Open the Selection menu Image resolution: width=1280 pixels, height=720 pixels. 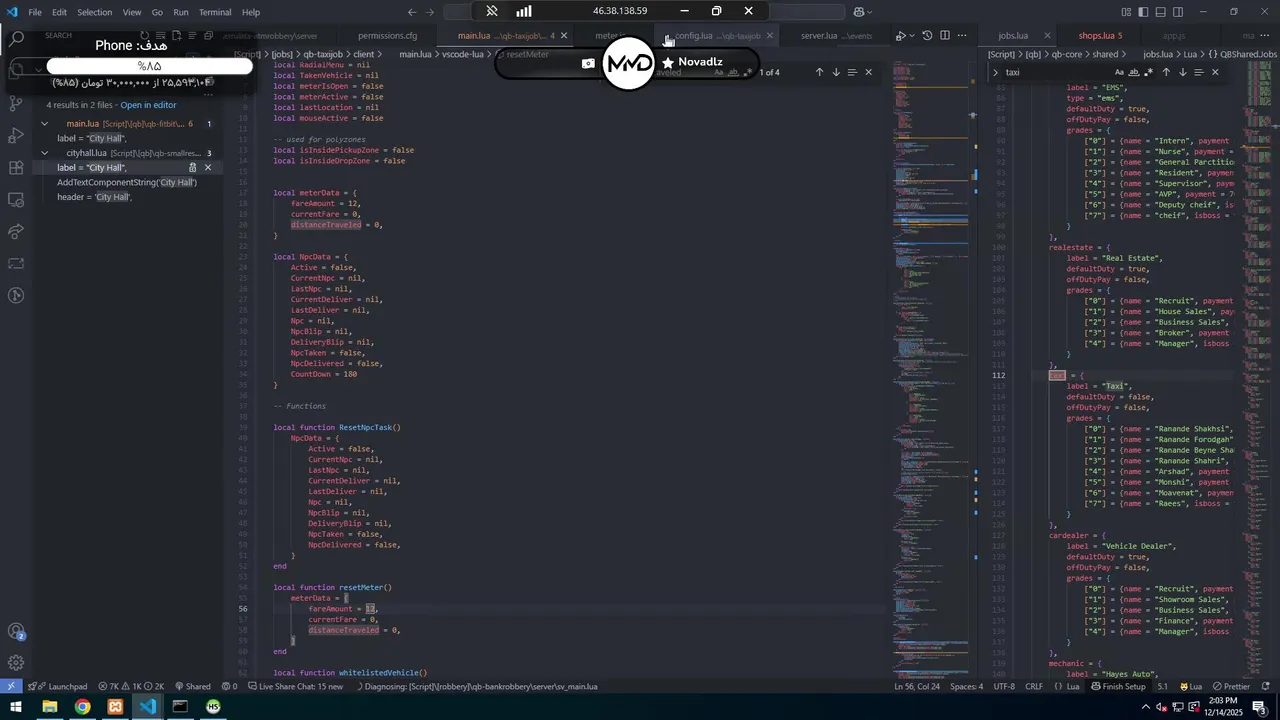[94, 12]
